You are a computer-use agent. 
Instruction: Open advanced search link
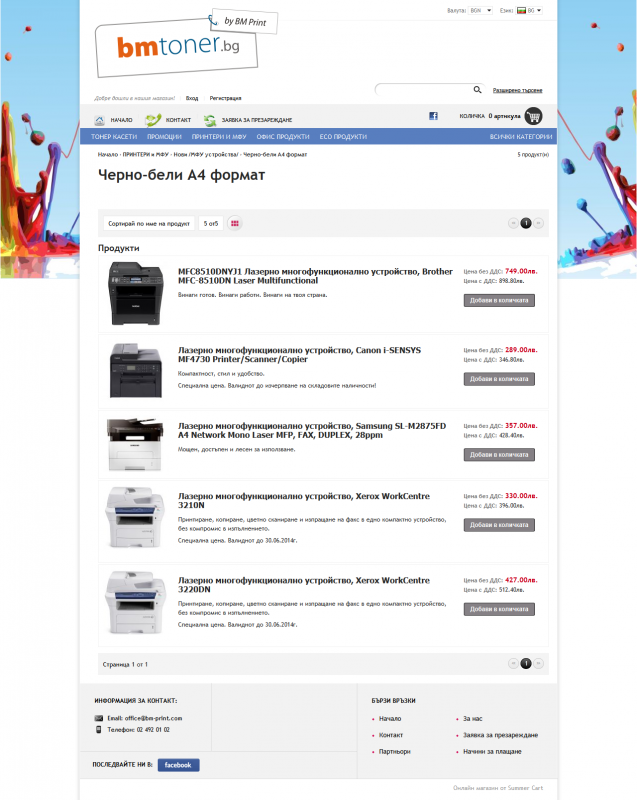click(x=517, y=90)
